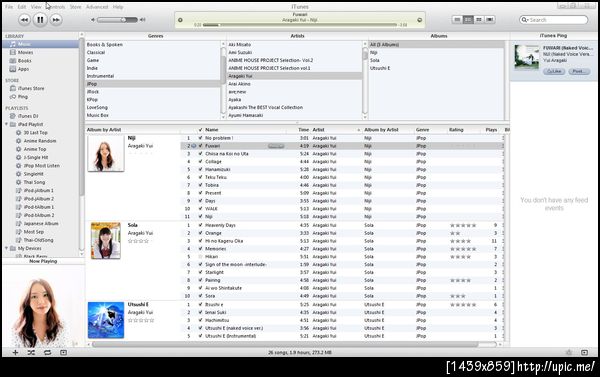Switch to album list view
Screen dimensions: 600x377
468,20
